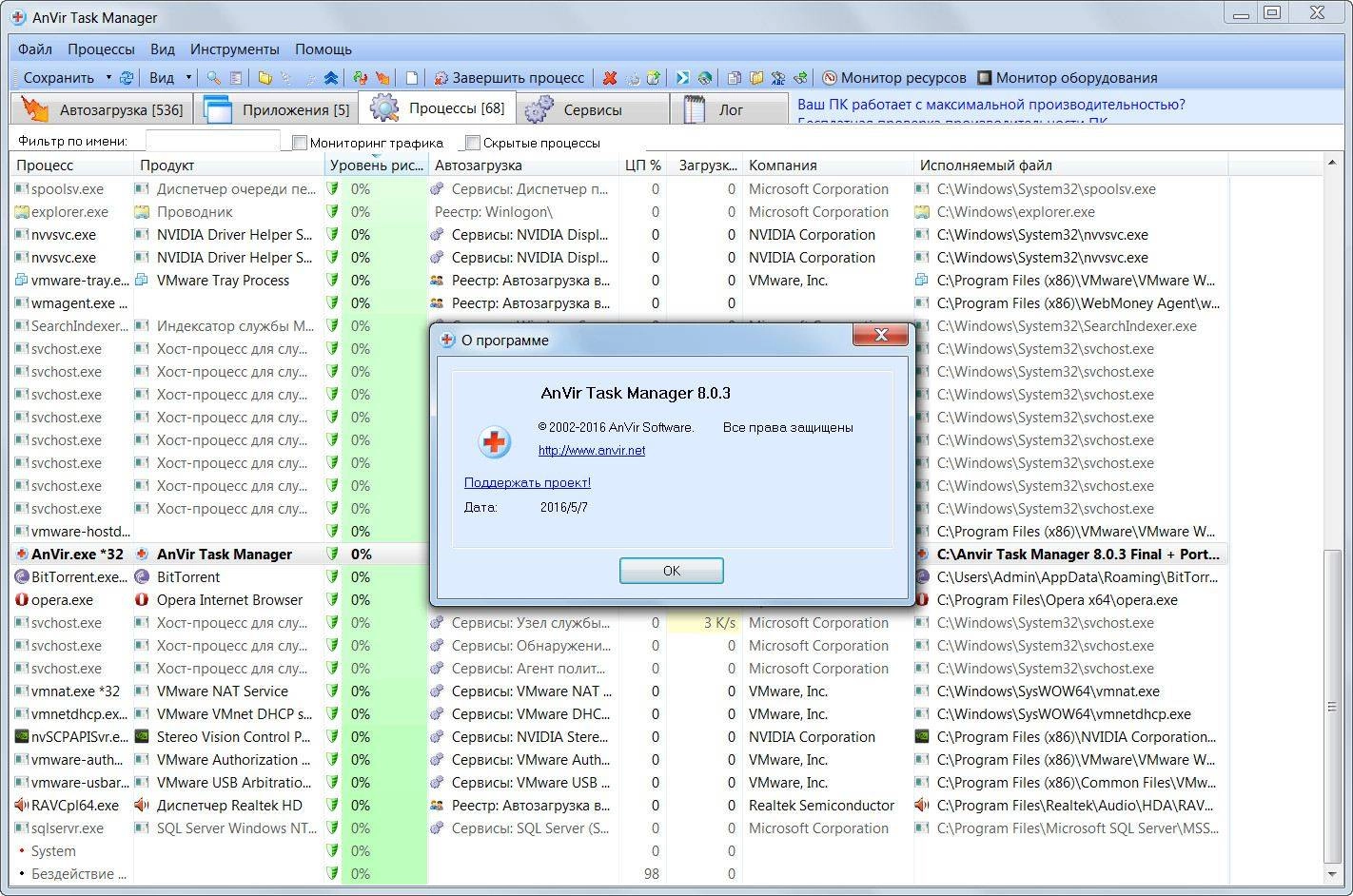Viewport: 1353px width, 896px height.
Task: Click the yellow folder toolbar icon
Action: [x=265, y=78]
